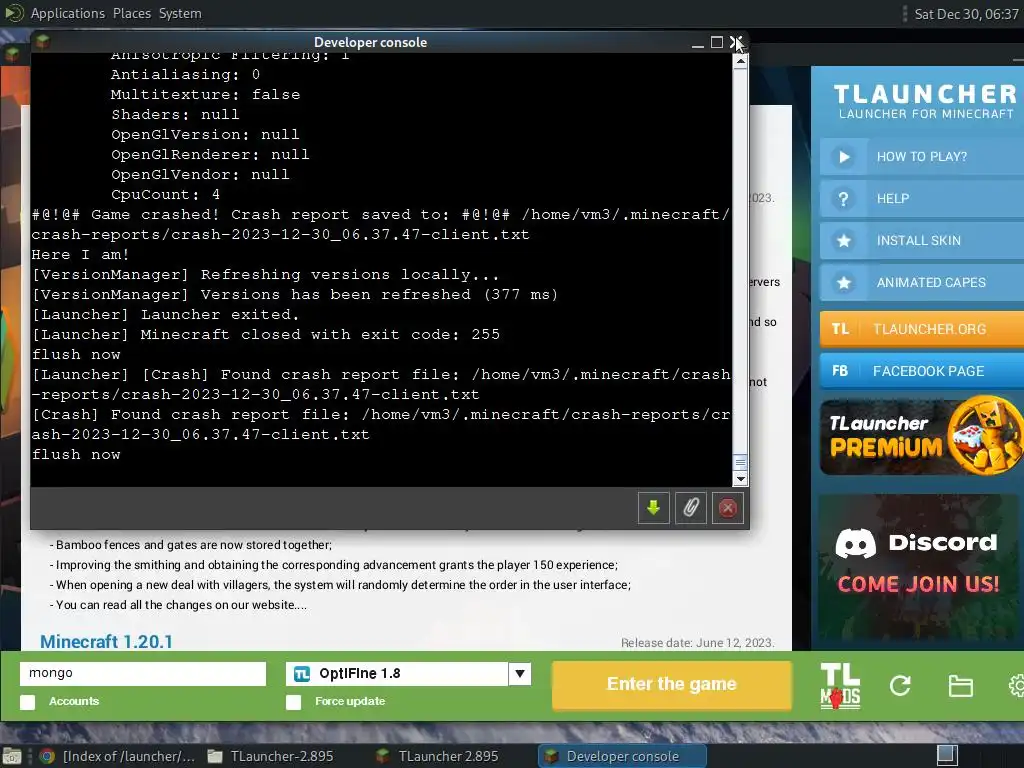Viewport: 1024px width, 768px height.
Task: Click the refresh arrow icon in launcher bar
Action: (x=900, y=686)
